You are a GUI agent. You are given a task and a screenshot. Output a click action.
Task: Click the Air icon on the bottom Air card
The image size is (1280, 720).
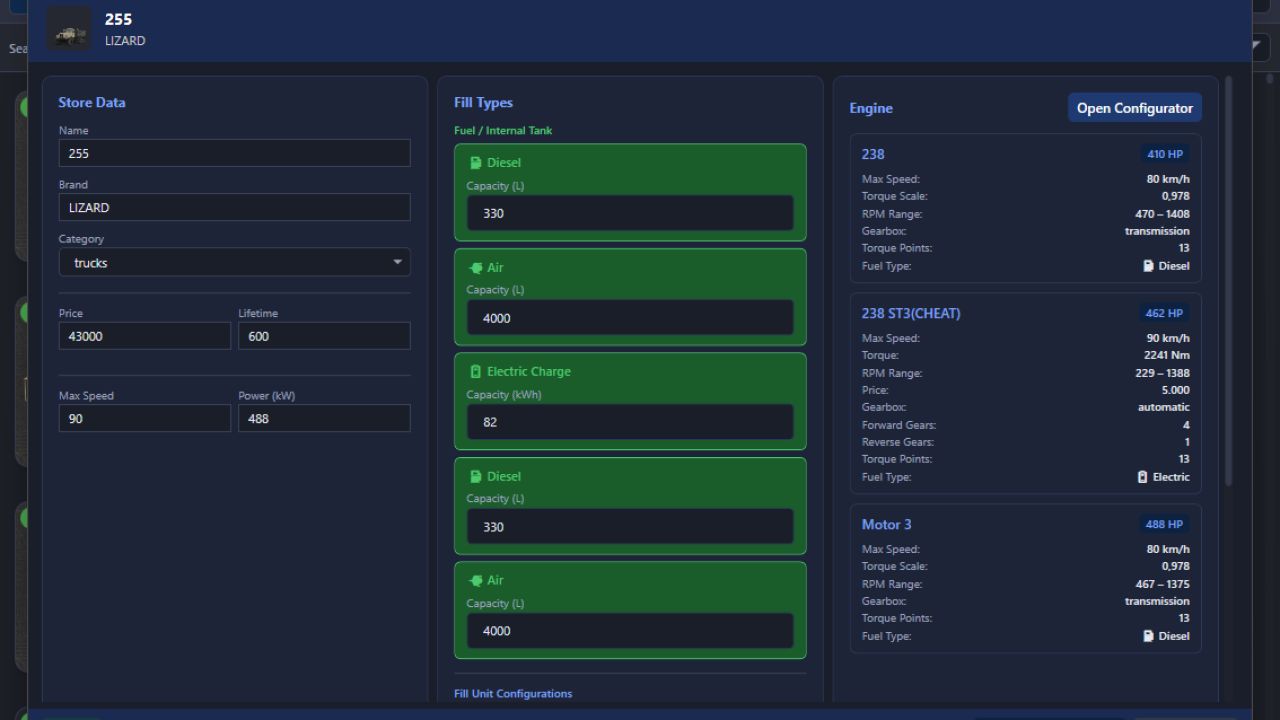pyautogui.click(x=476, y=580)
